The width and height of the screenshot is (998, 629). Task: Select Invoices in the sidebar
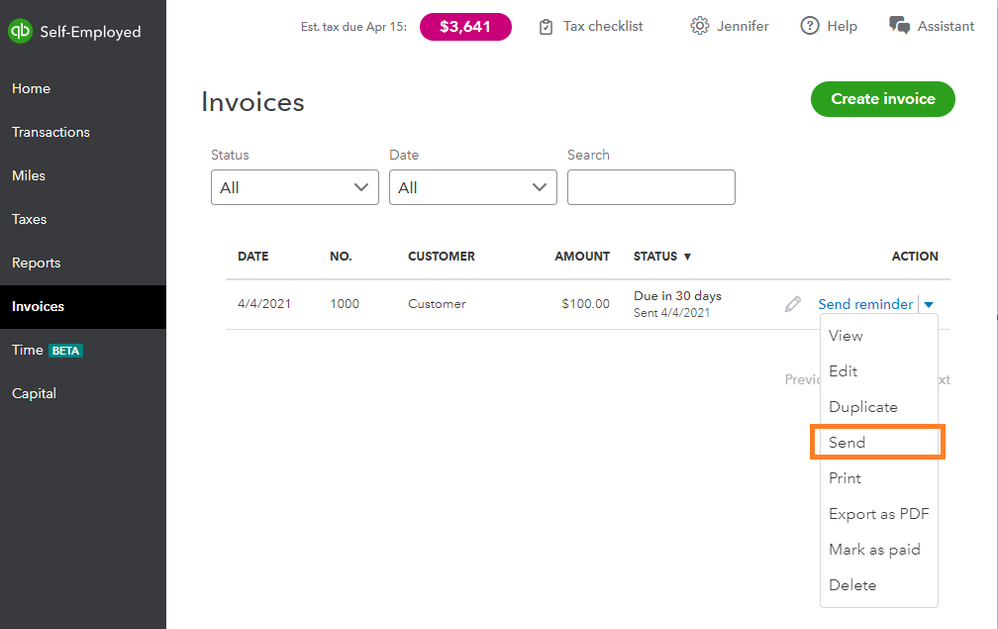click(83, 306)
